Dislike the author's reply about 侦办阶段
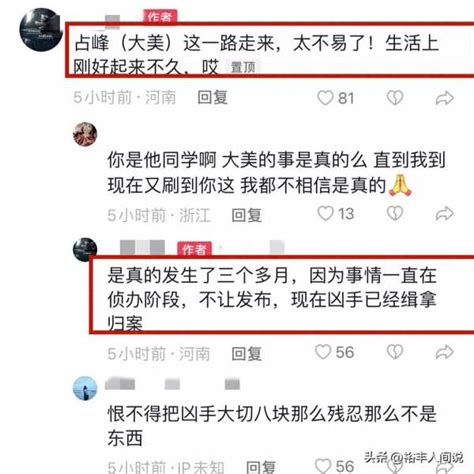The image size is (474, 474). pyautogui.click(x=395, y=352)
